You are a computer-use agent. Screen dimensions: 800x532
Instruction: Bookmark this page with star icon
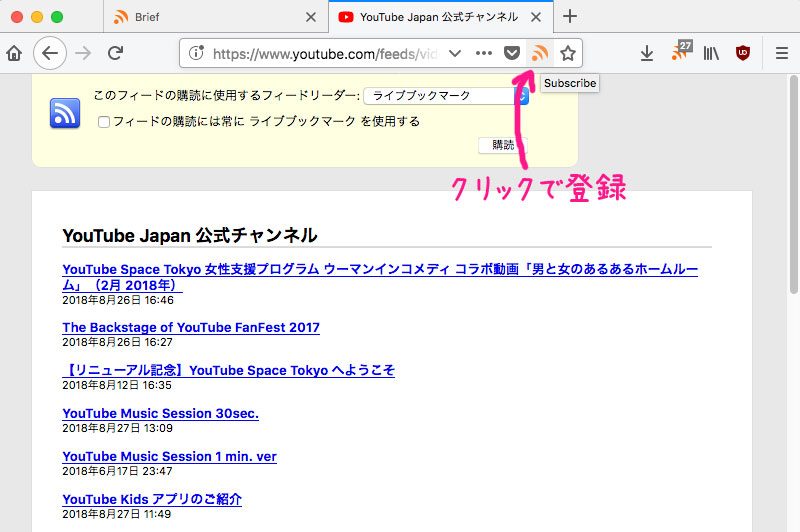click(568, 53)
